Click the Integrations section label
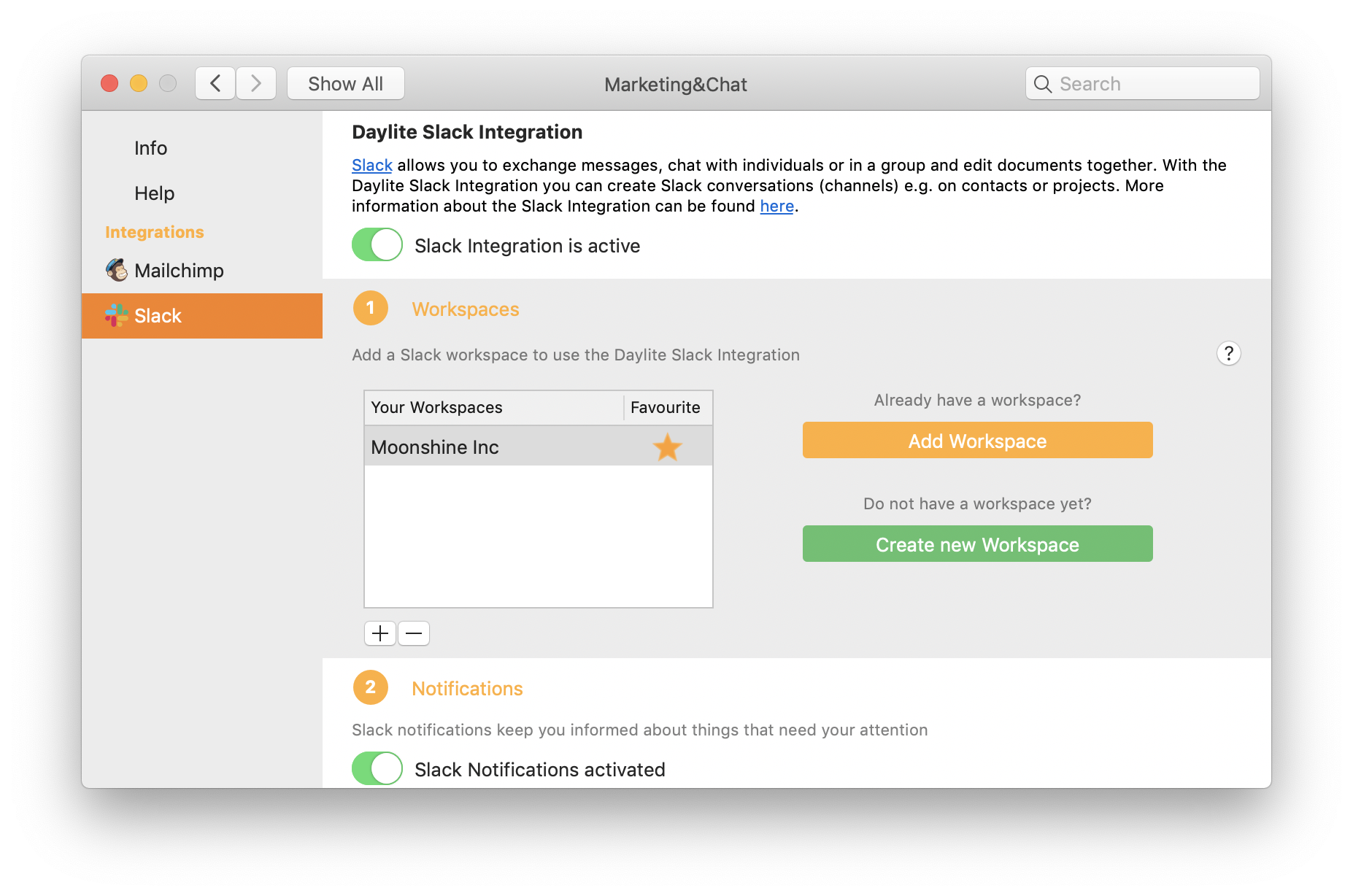 click(x=154, y=232)
